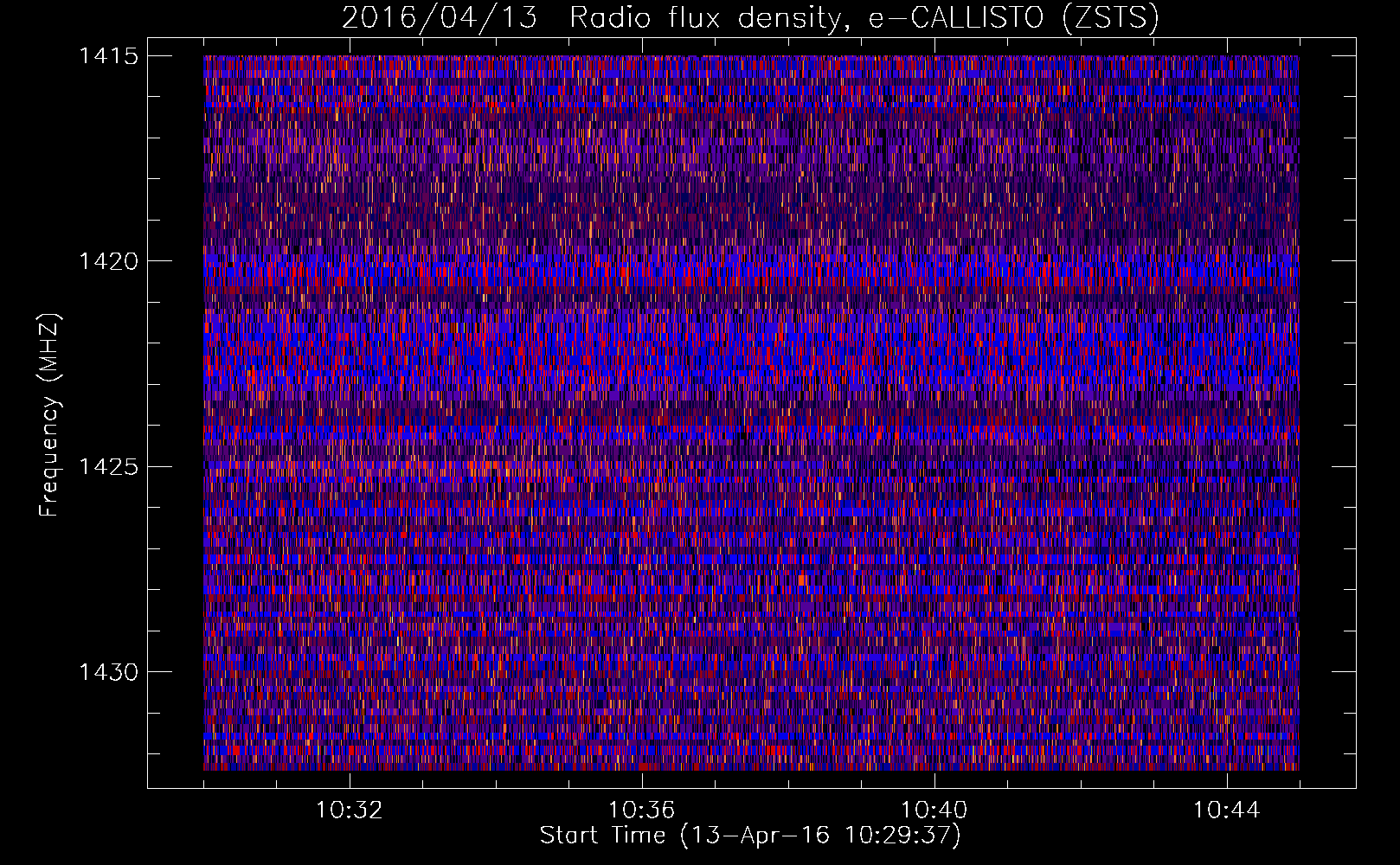Select the 1415 frequency tick label
Image resolution: width=1400 pixels, height=865 pixels.
pos(109,56)
